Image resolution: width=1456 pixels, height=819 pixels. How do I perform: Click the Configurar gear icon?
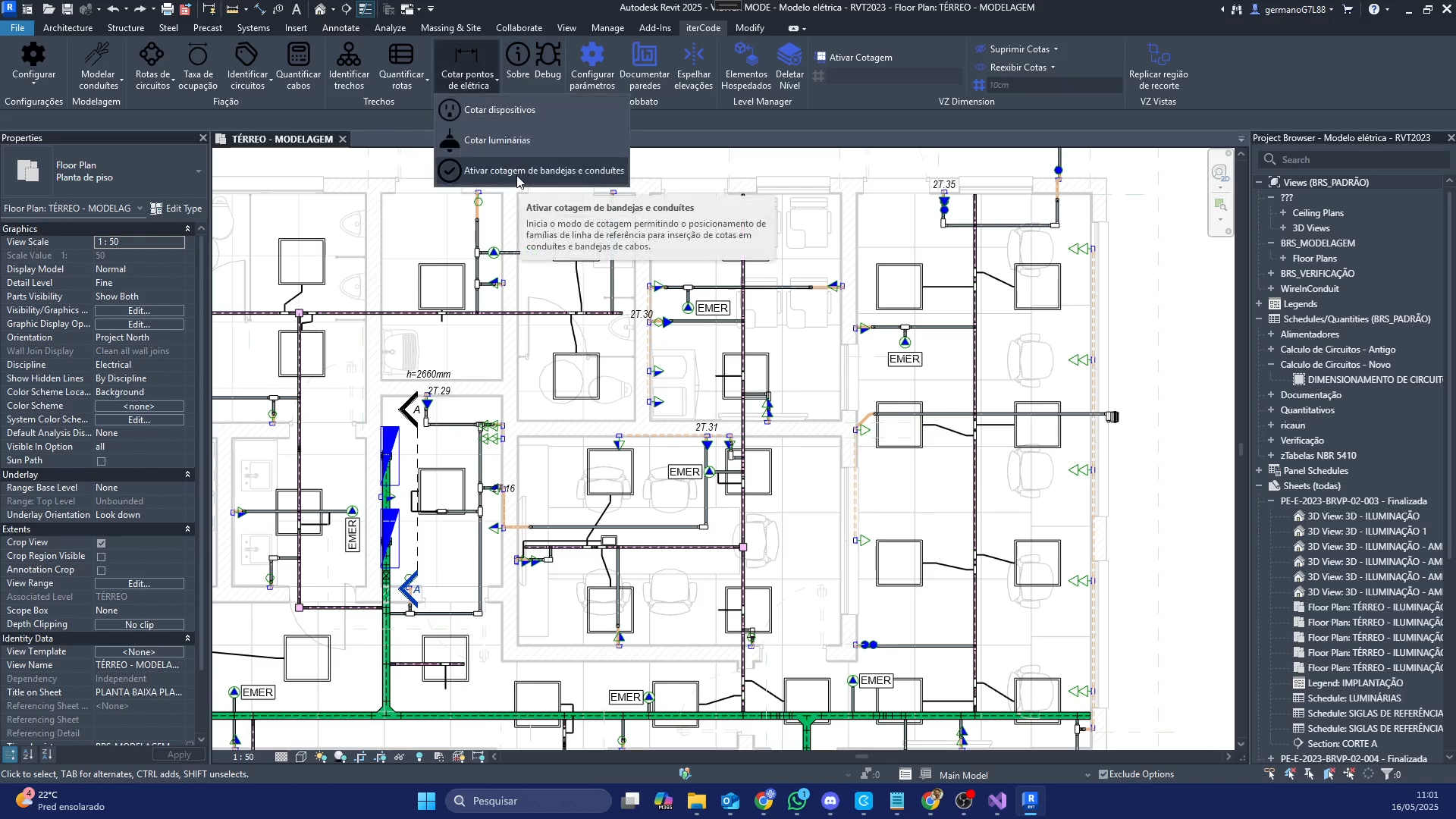pos(33,55)
